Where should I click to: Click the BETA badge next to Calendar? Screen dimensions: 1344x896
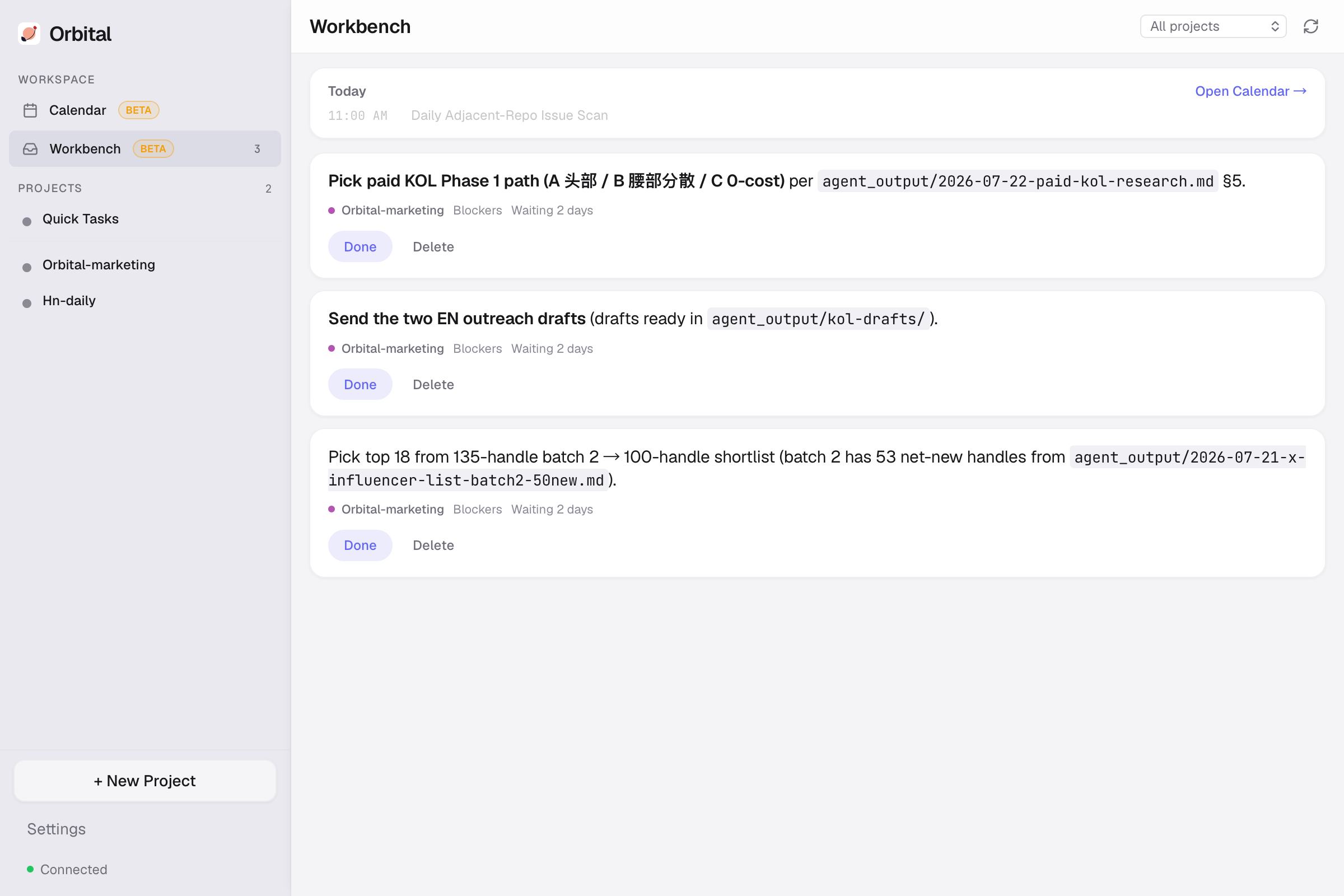138,110
